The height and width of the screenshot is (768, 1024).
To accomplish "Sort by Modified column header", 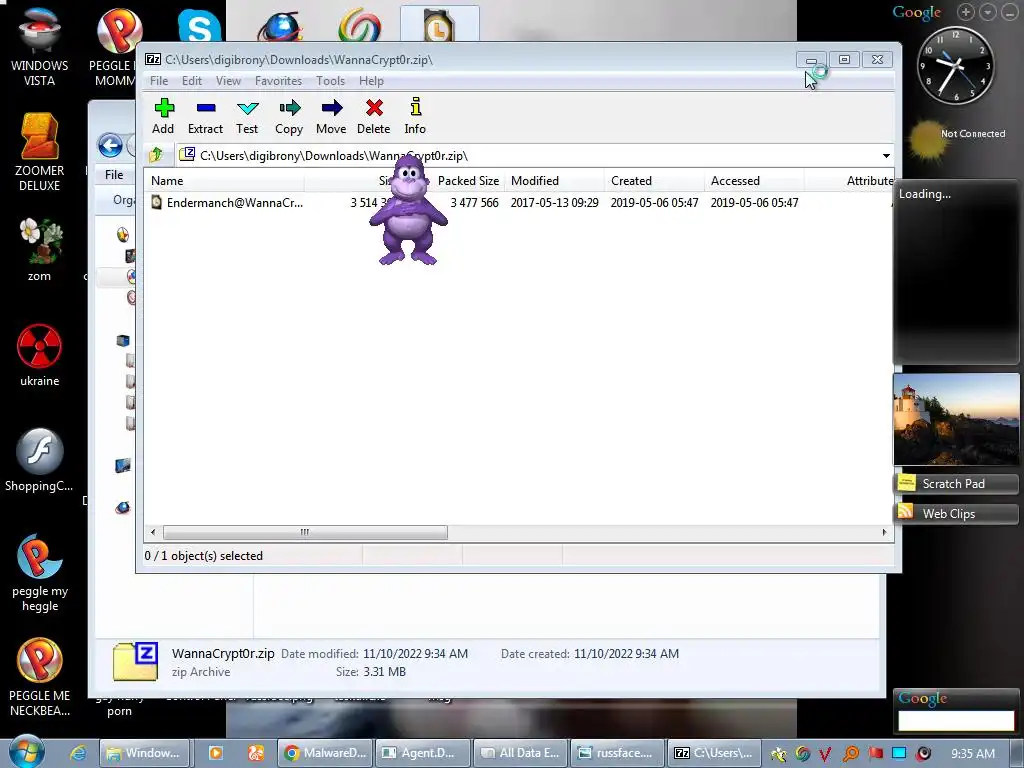I will tap(555, 181).
